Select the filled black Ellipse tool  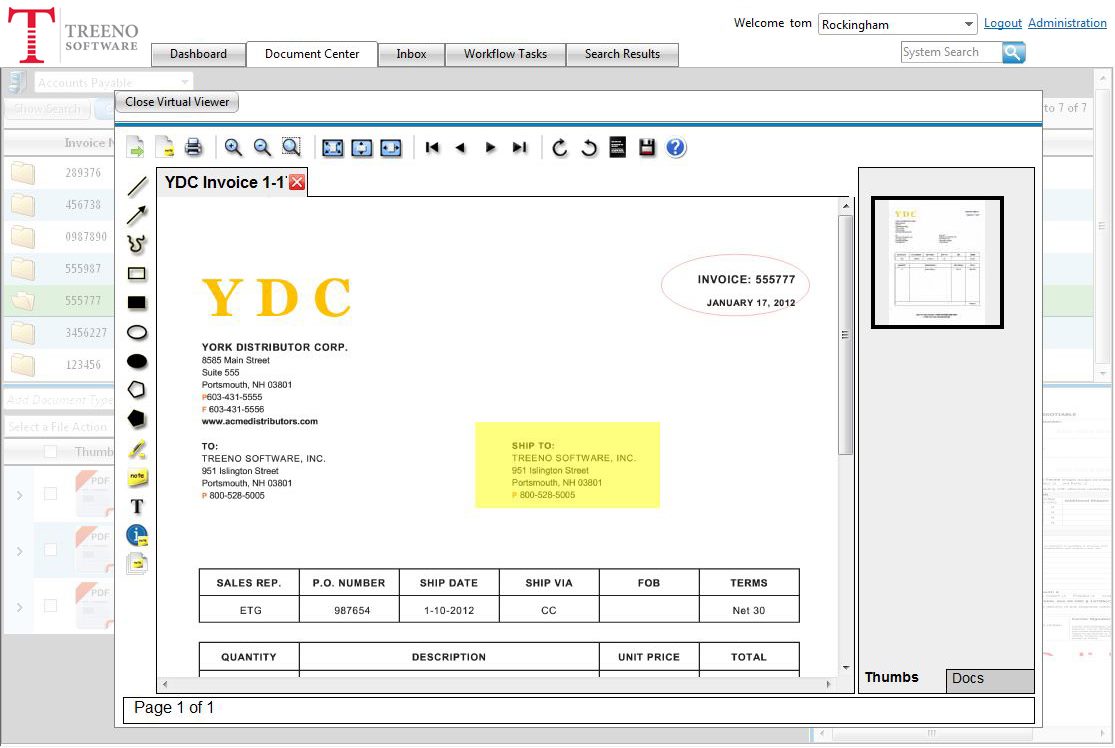[x=137, y=361]
